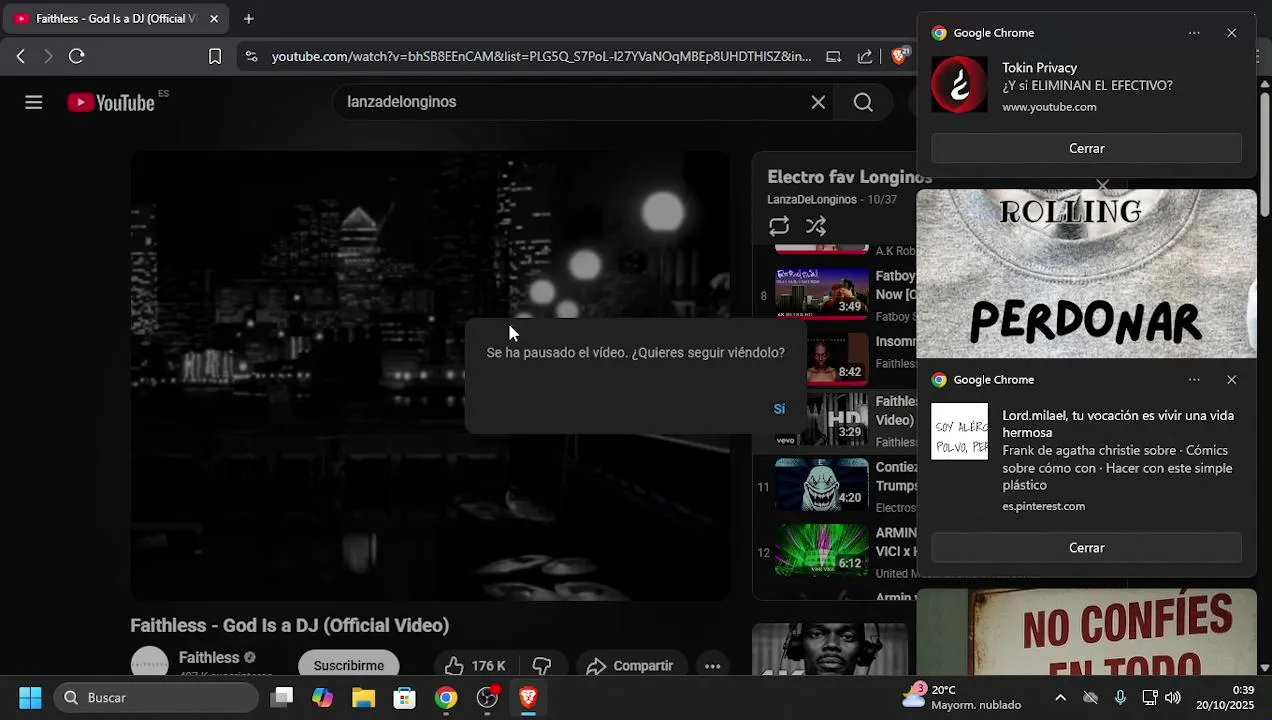Image resolution: width=1272 pixels, height=720 pixels.
Task: Switch to Google Chrome on the taskbar
Action: (x=446, y=698)
